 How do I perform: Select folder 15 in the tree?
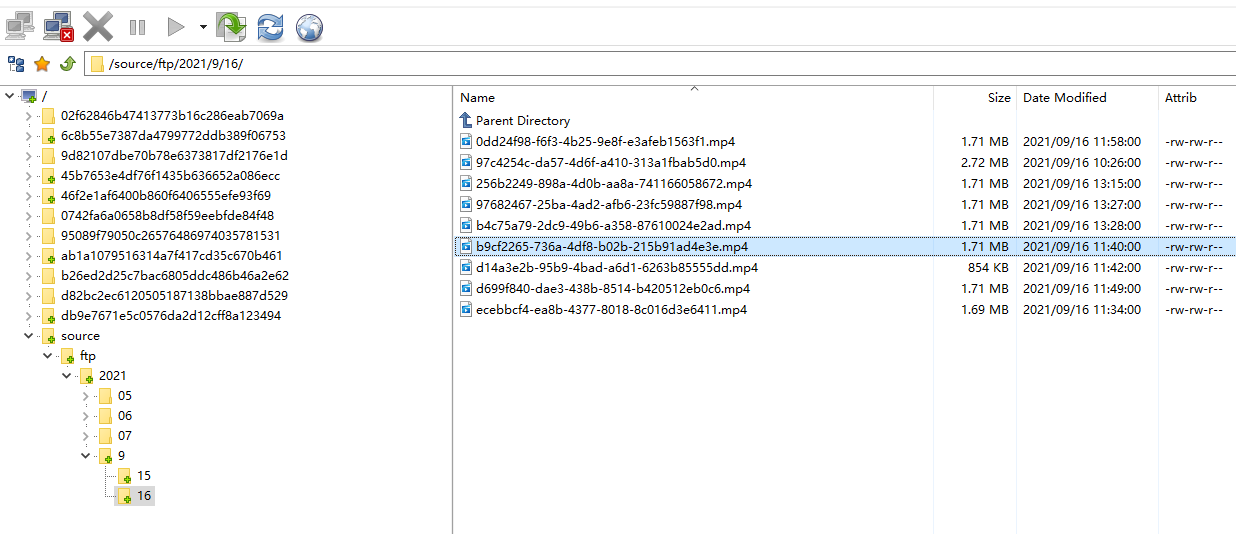(x=144, y=476)
